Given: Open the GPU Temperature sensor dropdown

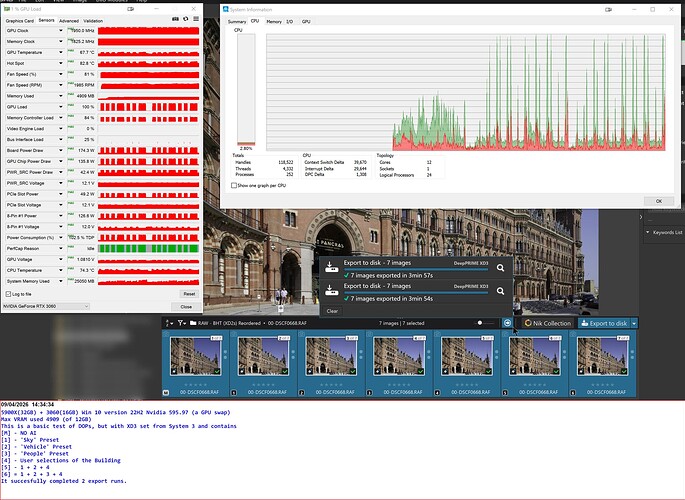Looking at the screenshot, I should click(62, 52).
